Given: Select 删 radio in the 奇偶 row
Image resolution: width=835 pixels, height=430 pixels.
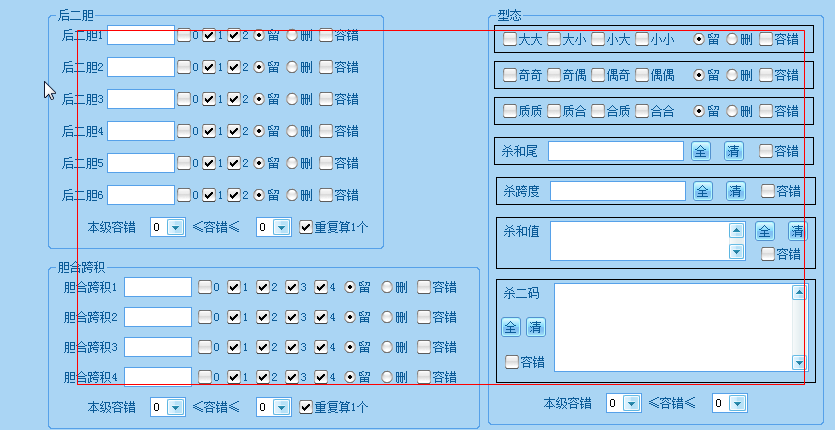Looking at the screenshot, I should click(732, 75).
